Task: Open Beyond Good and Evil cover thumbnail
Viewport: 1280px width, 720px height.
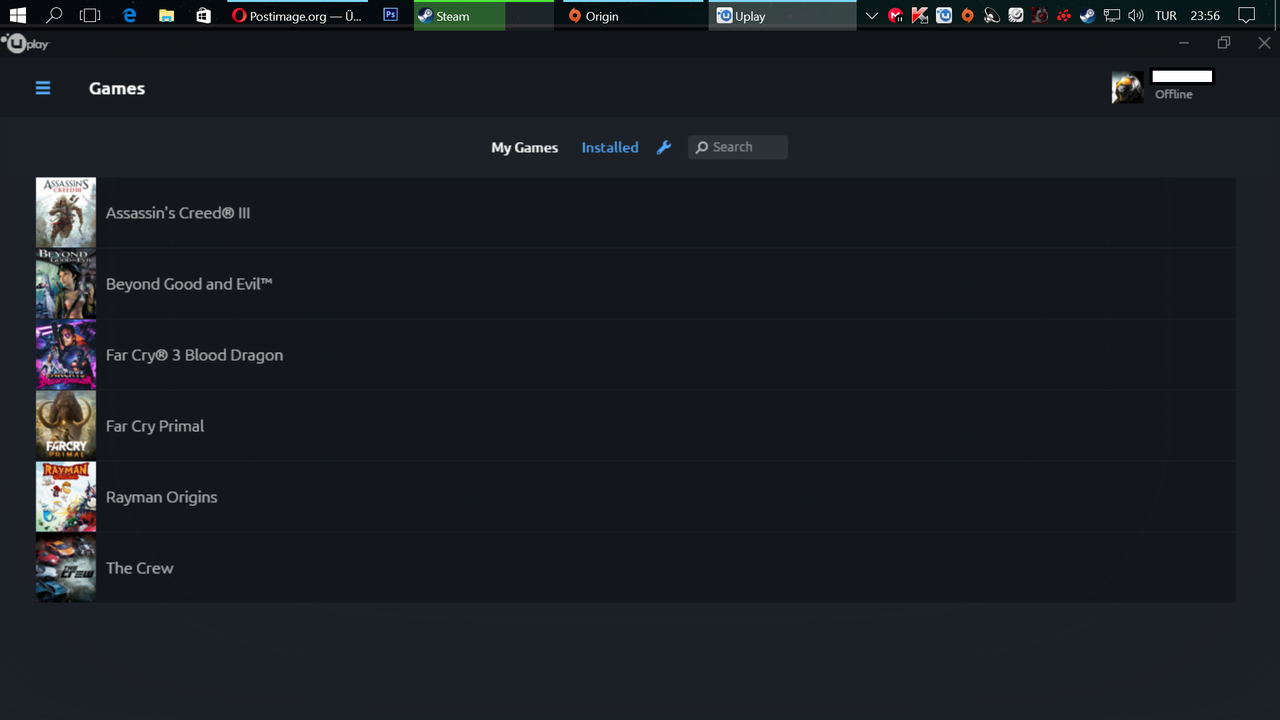Action: (66, 283)
